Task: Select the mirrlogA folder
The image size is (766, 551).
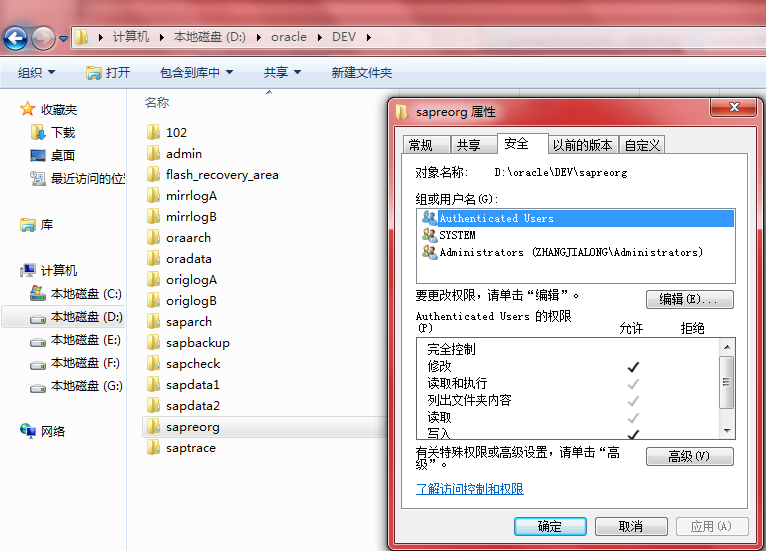Action: coord(182,195)
